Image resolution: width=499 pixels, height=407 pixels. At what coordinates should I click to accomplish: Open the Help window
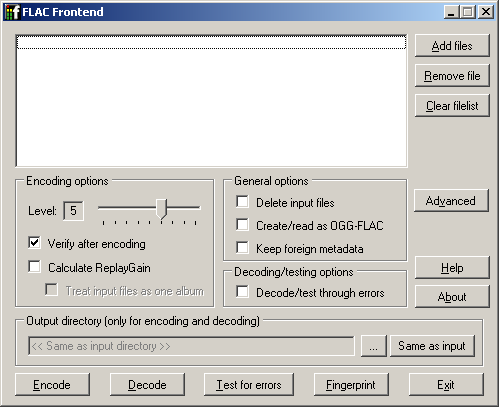click(452, 268)
